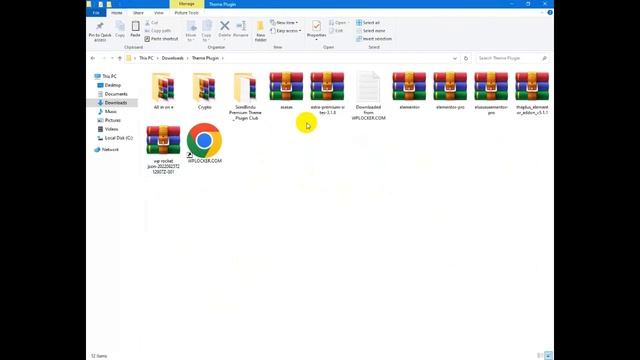Open the Properties dropdown arrow
640x360 pixels.
coord(316,40)
